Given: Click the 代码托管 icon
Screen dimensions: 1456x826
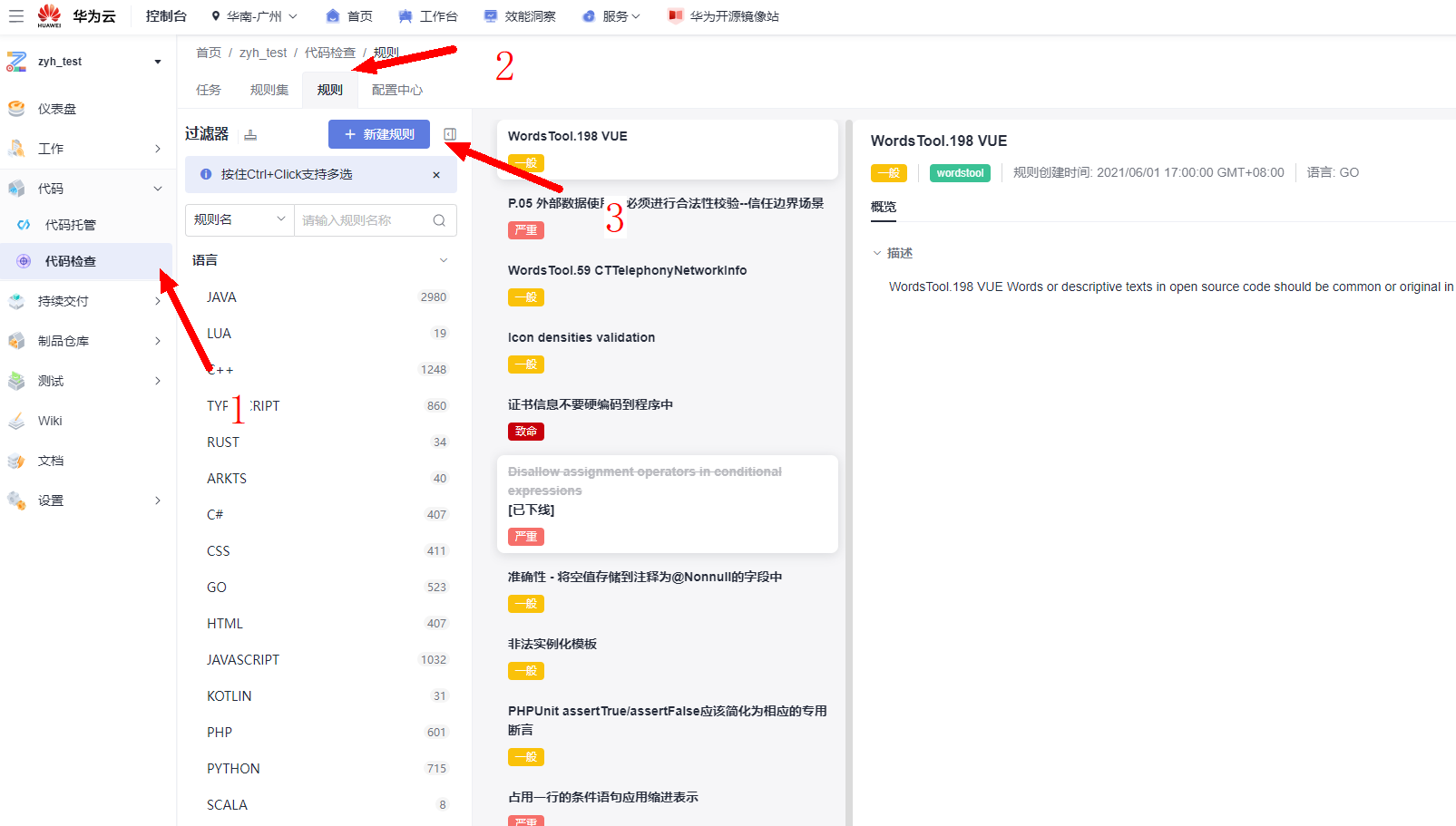Looking at the screenshot, I should [24, 225].
